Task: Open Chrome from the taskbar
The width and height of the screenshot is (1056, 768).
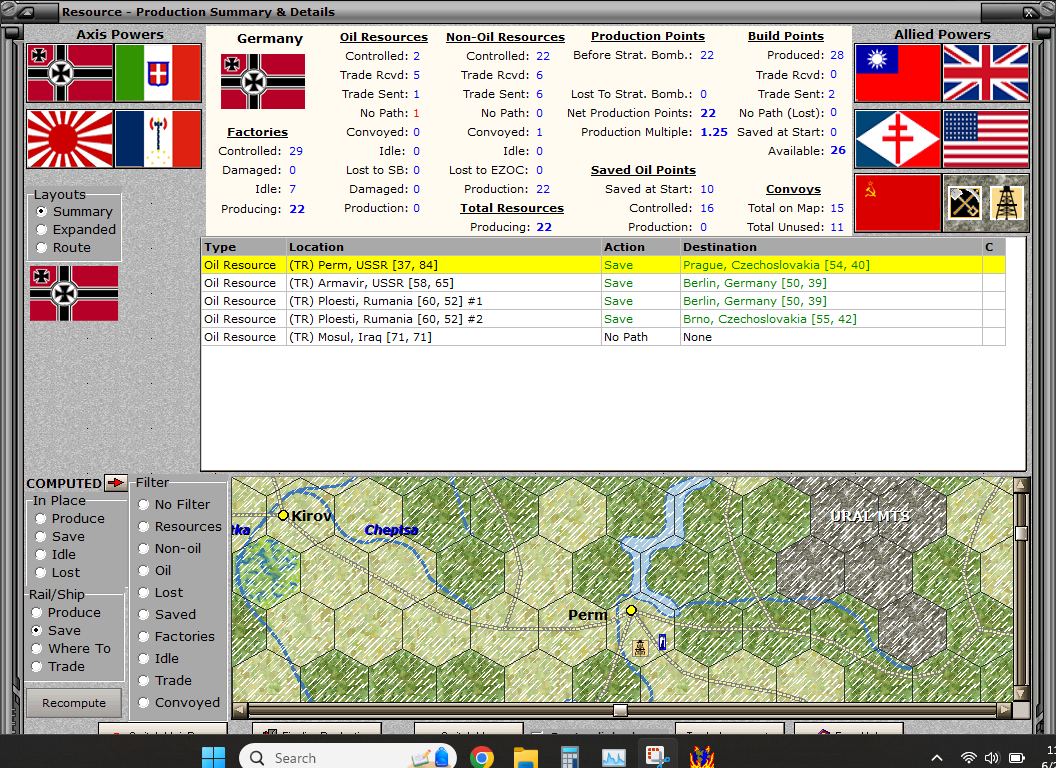Action: (482, 757)
